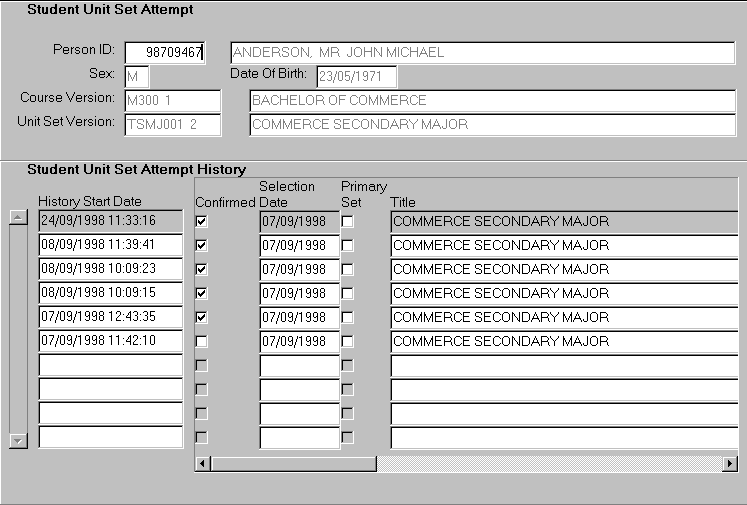Click the horizontal scrollbar right arrow
The width and height of the screenshot is (747, 505).
pos(729,464)
